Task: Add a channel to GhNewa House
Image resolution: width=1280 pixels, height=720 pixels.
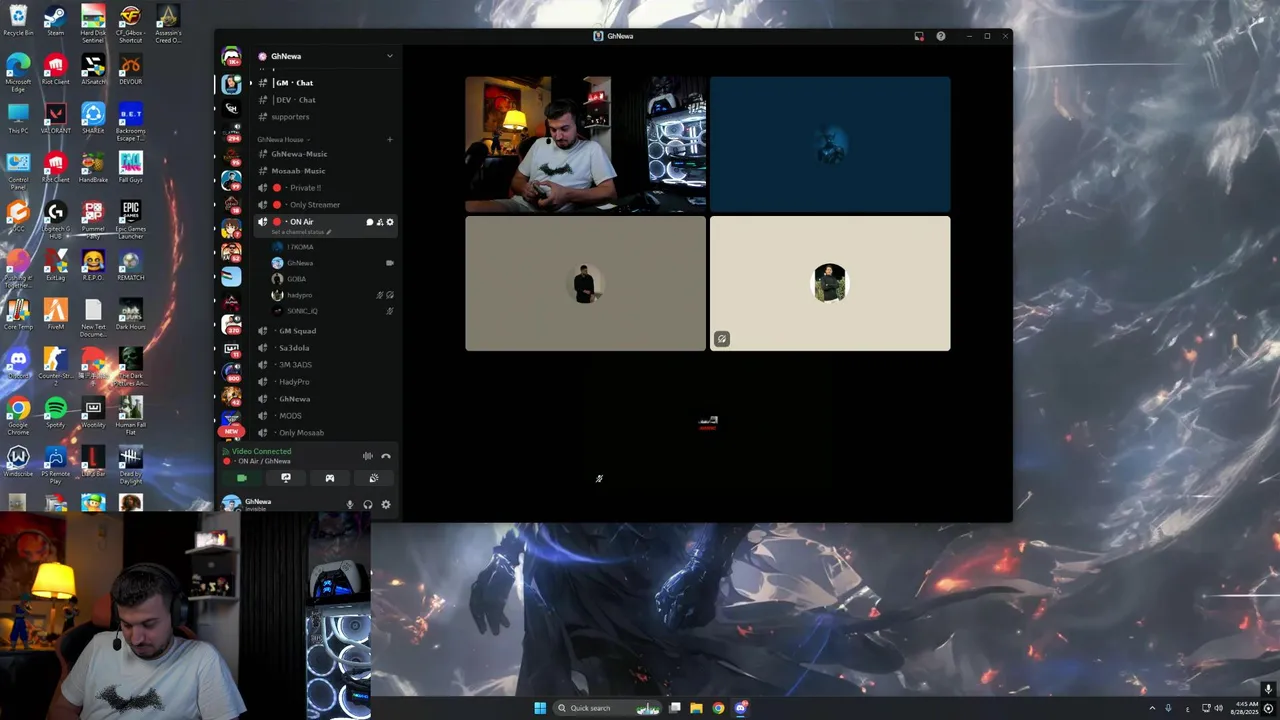Action: [x=390, y=140]
